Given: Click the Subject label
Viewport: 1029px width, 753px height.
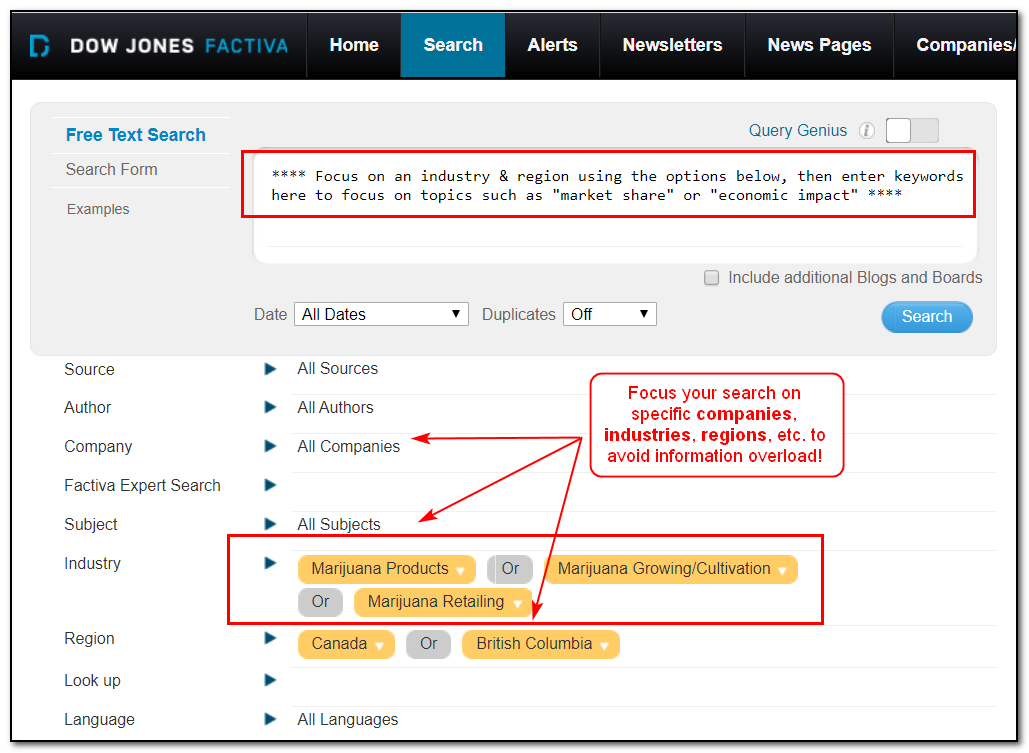Looking at the screenshot, I should coord(91,525).
